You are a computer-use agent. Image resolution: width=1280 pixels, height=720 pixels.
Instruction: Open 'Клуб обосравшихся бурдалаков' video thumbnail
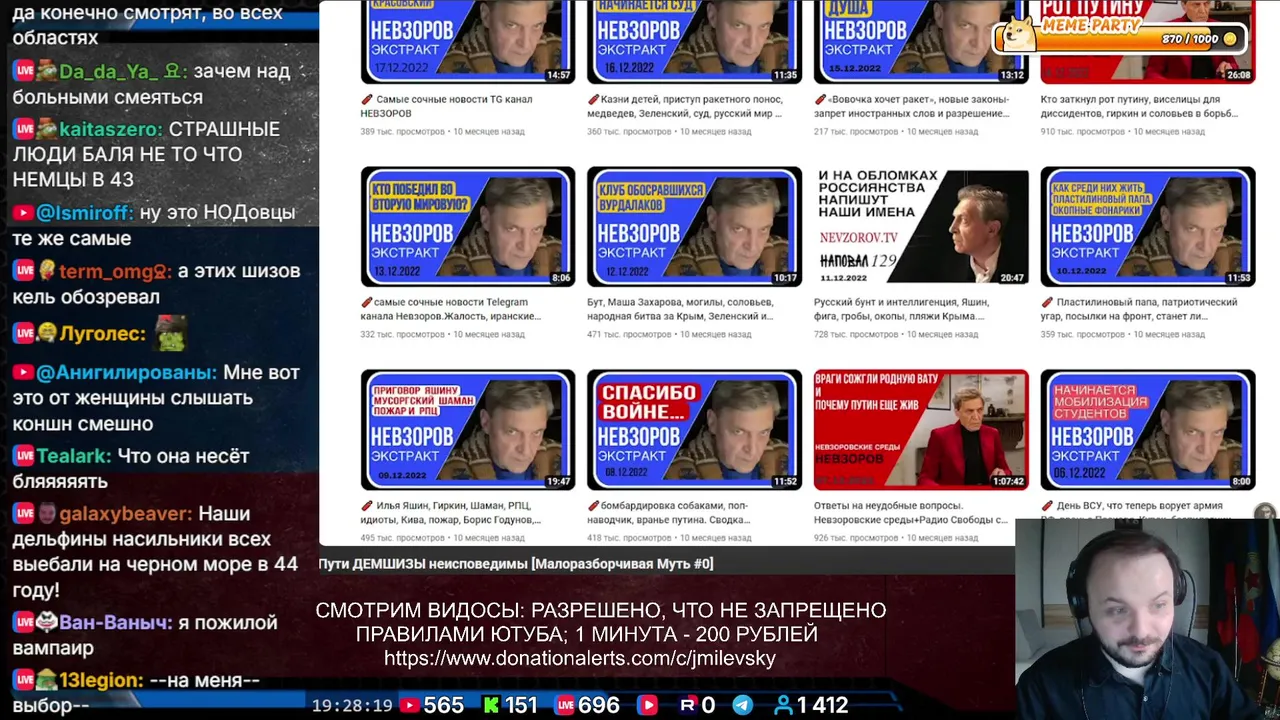click(694, 227)
